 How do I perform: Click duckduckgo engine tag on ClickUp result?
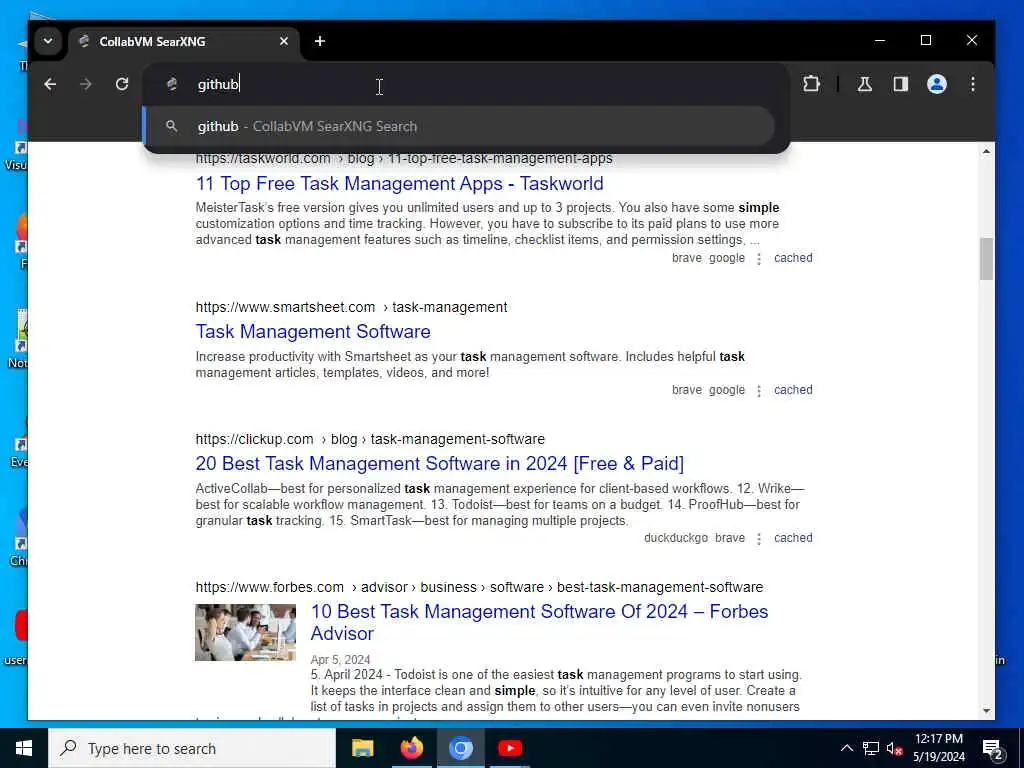coord(676,538)
